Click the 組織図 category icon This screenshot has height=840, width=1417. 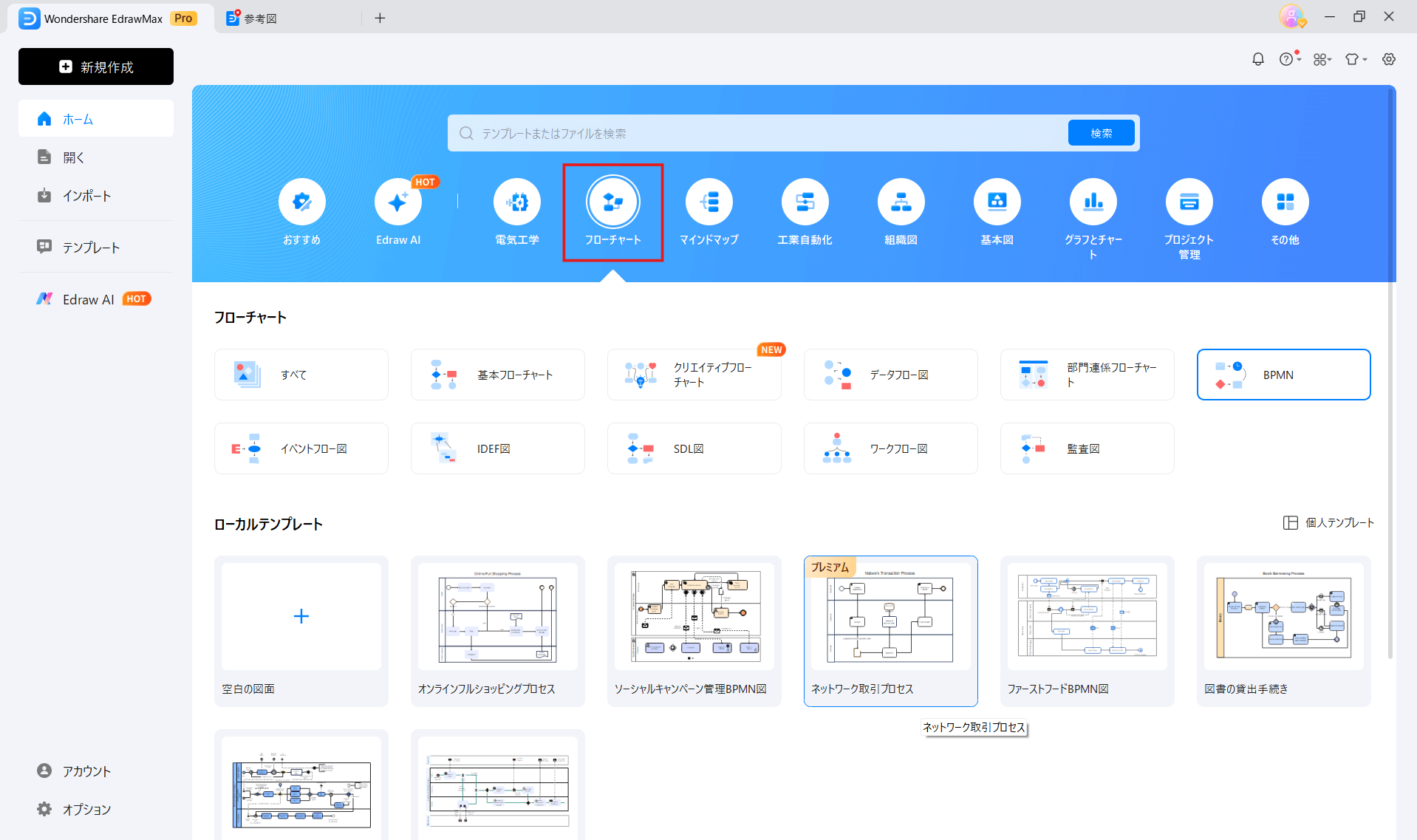tap(901, 202)
